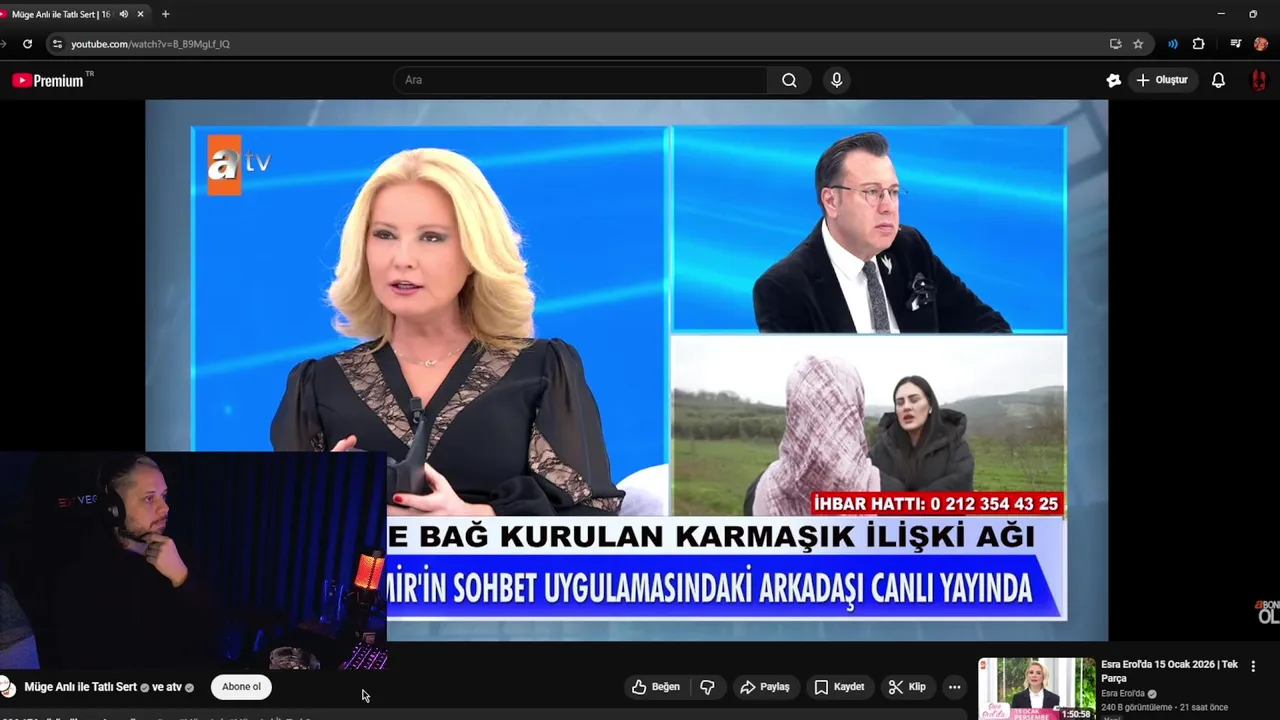Open the channel avatar below the video
This screenshot has width=1280, height=720.
(x=6, y=687)
